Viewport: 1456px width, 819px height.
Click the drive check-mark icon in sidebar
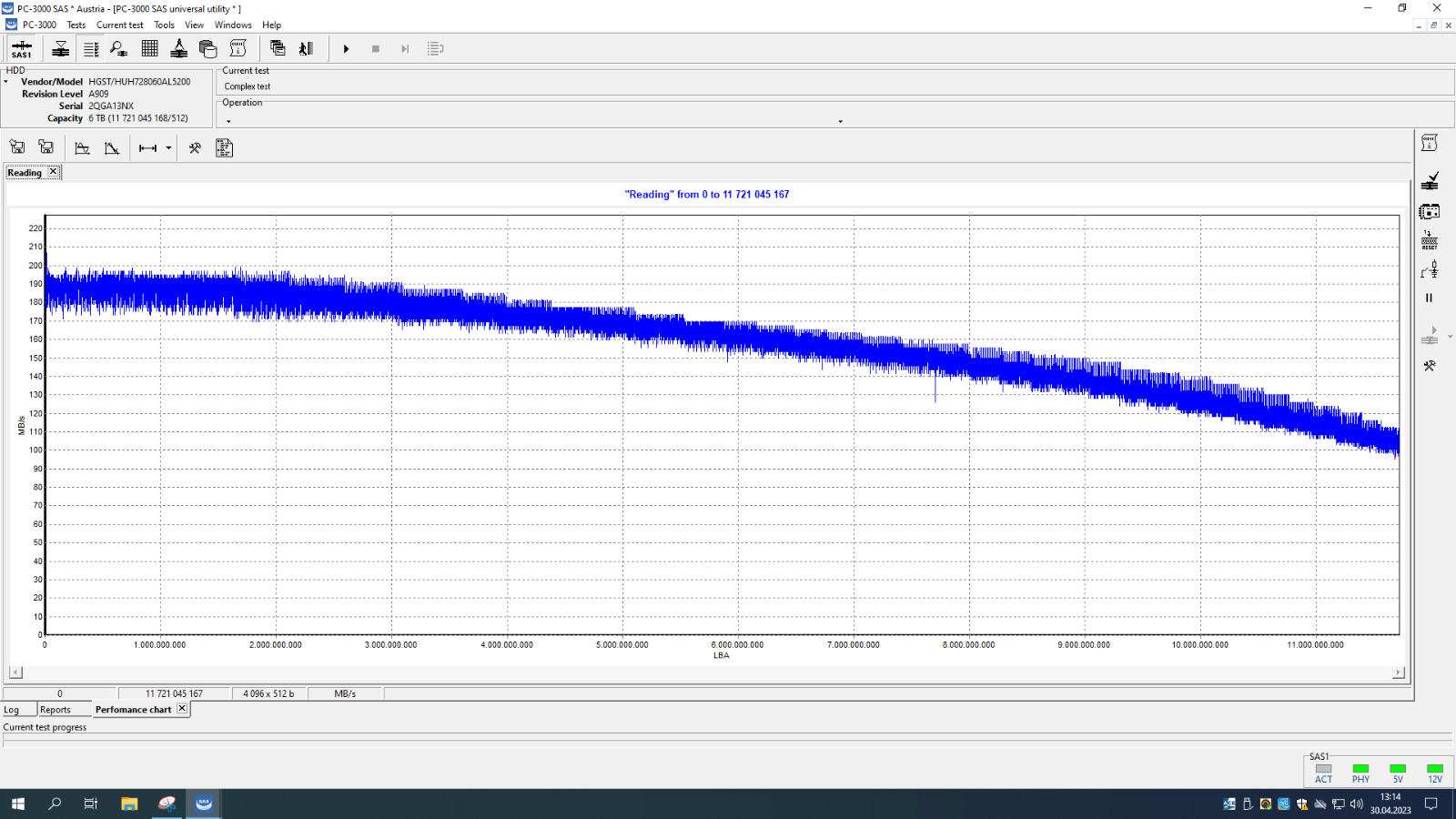(x=1430, y=180)
